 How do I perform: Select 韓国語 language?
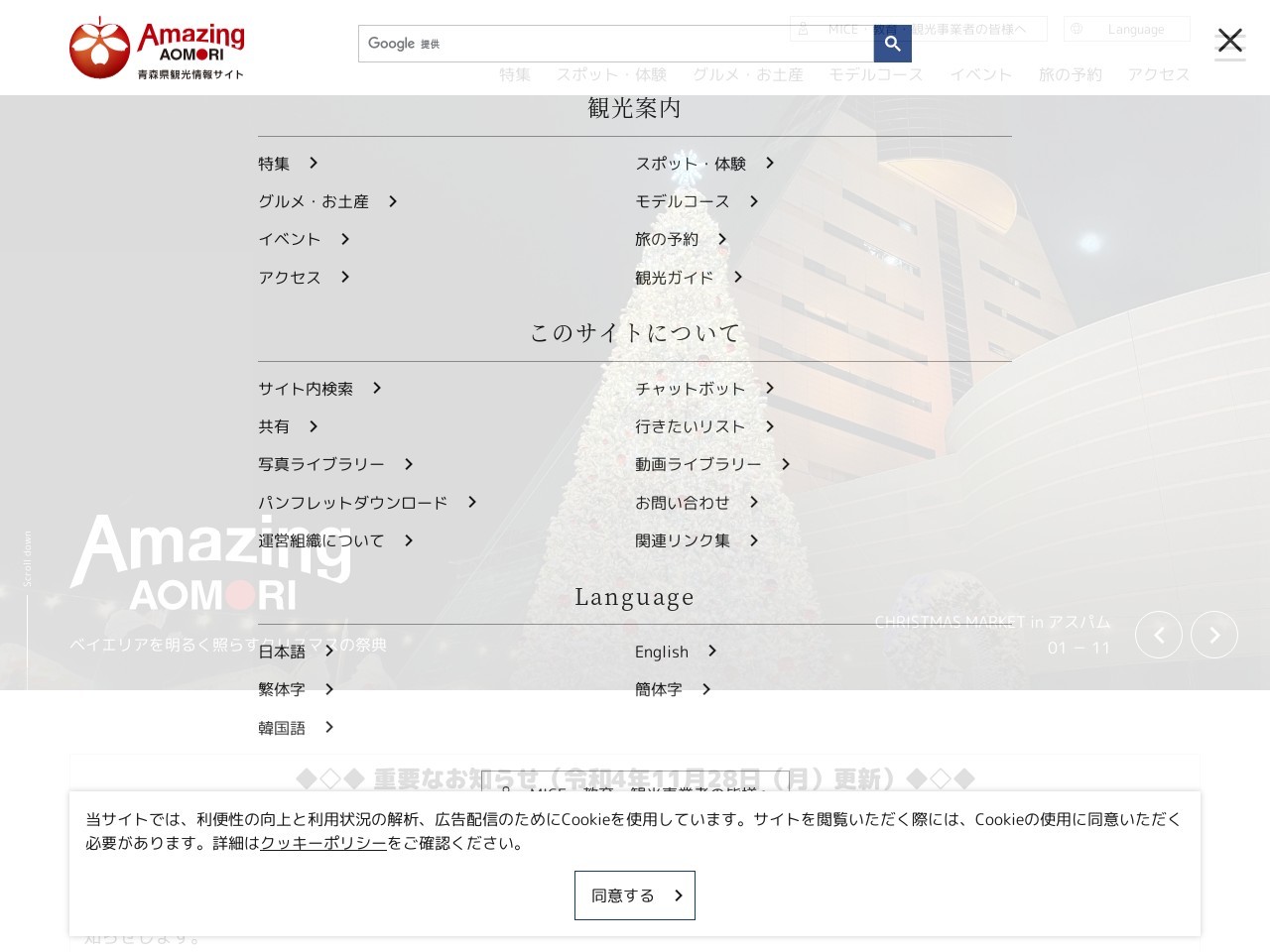coord(296,728)
